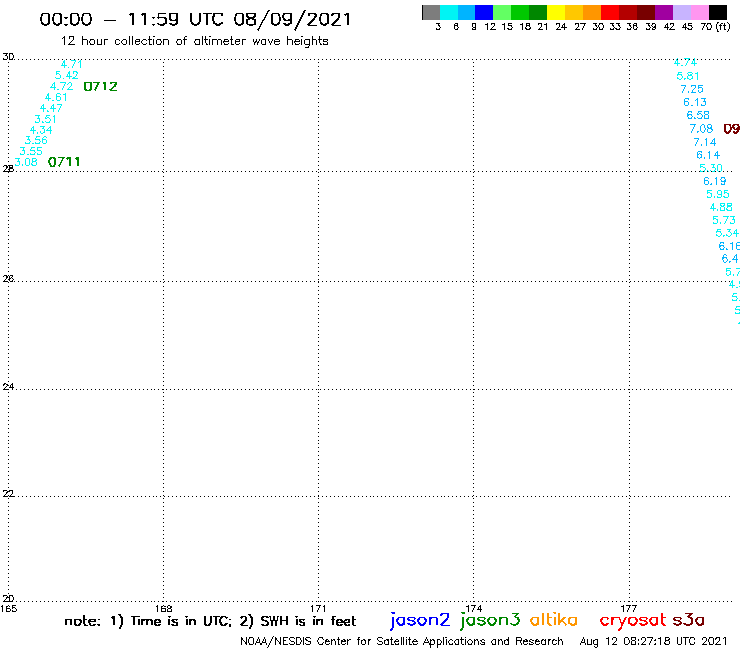Select the cryosat satellite label
This screenshot has height=650, width=740.
[633, 620]
